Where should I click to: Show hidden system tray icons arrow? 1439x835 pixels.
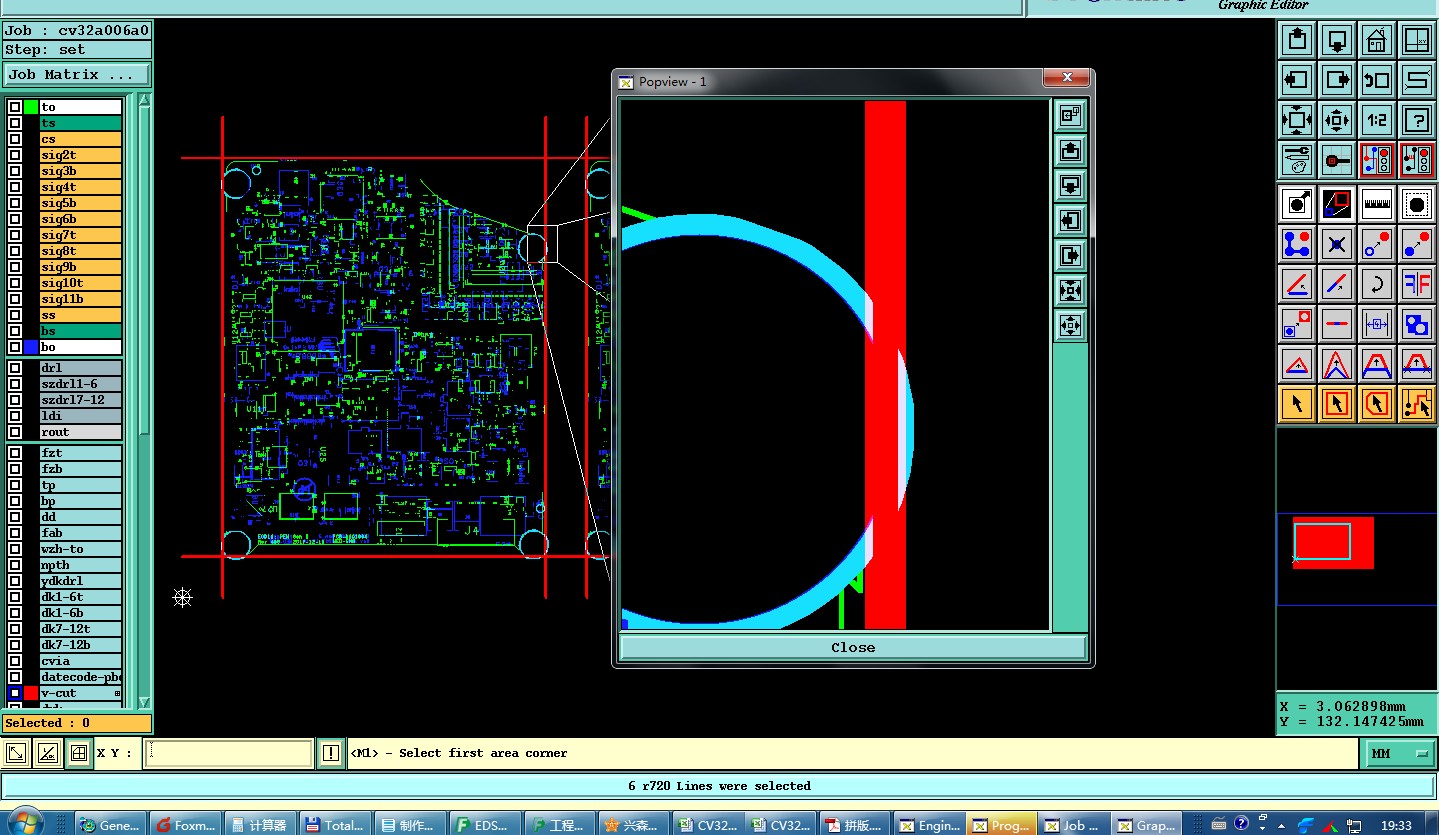coord(1281,825)
